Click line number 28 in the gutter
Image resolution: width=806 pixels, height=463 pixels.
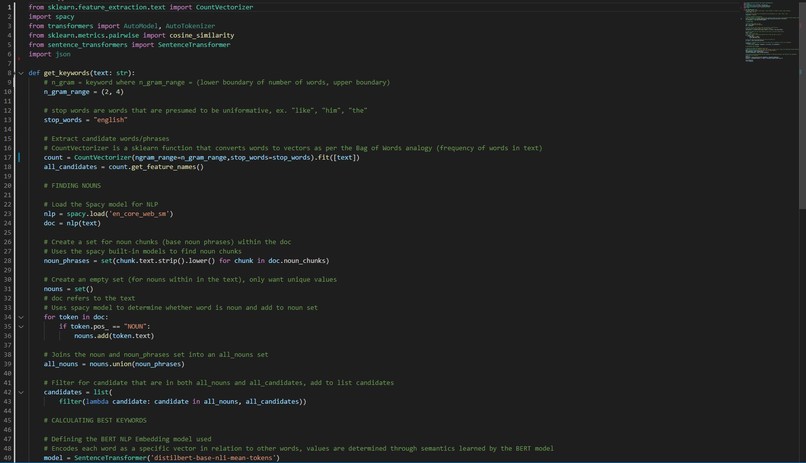pyautogui.click(x=7, y=261)
